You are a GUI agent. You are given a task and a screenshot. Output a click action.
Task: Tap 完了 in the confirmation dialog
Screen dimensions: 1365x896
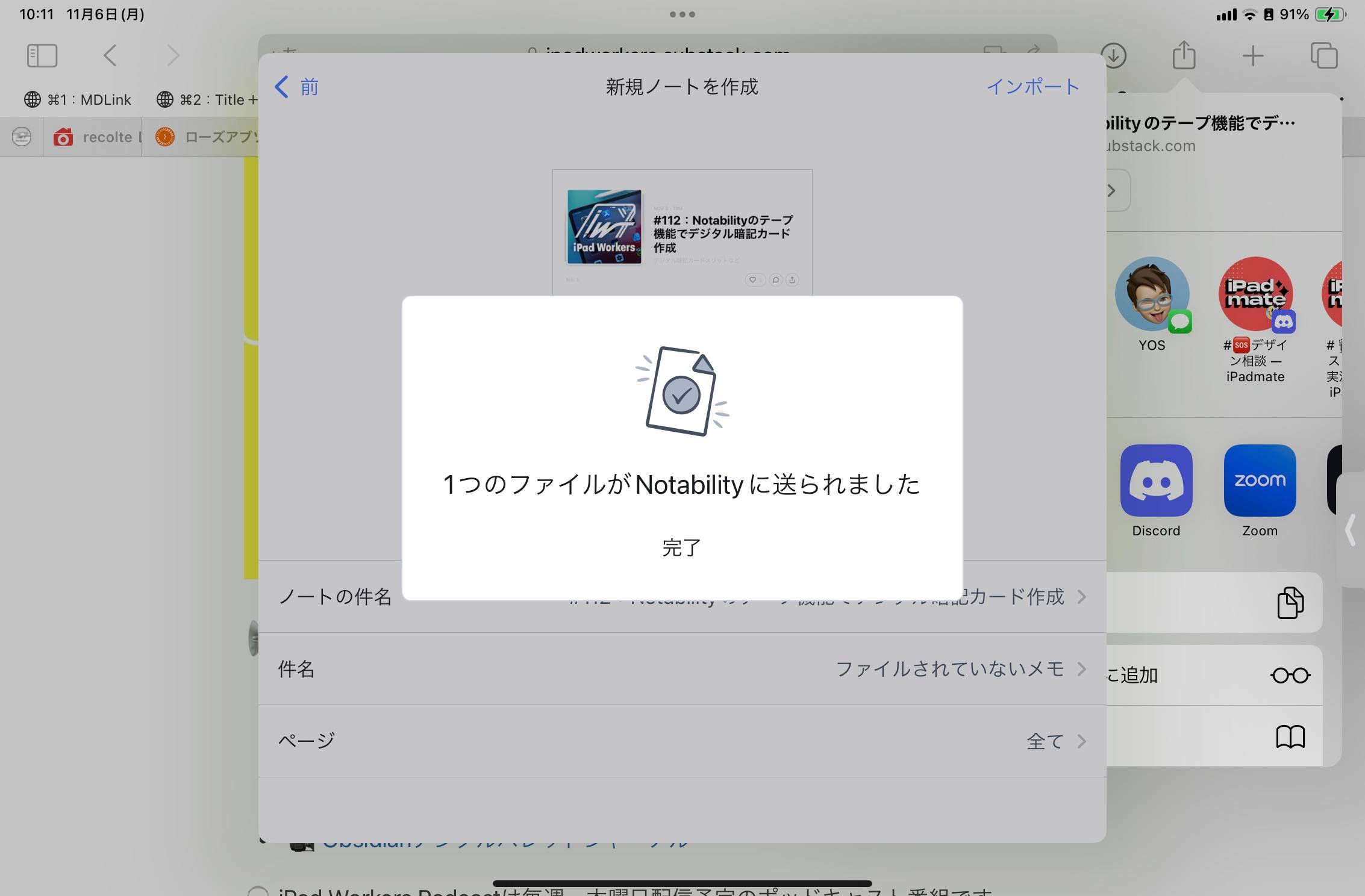[681, 547]
